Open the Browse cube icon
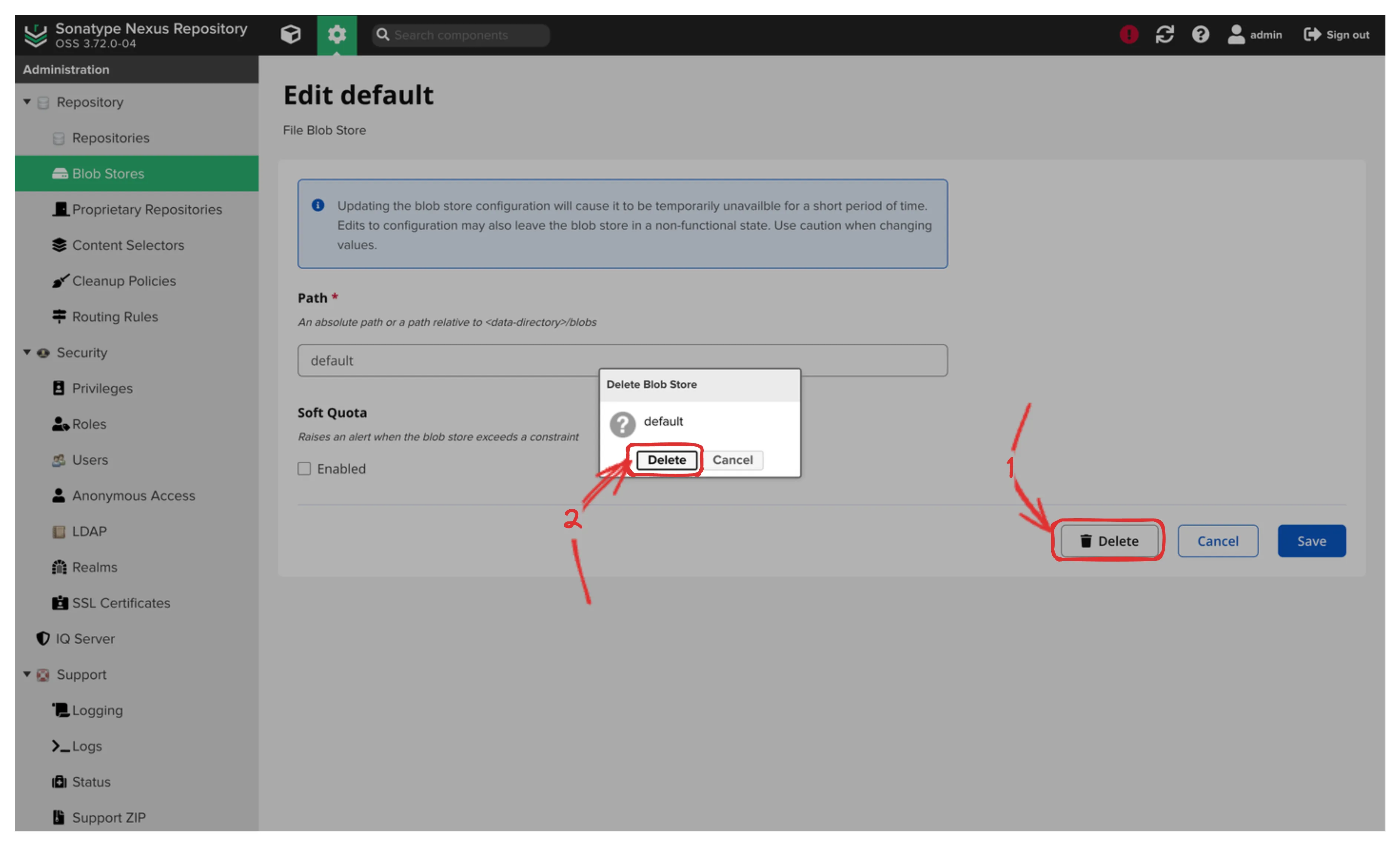This screenshot has height=846, width=1400. pyautogui.click(x=290, y=34)
